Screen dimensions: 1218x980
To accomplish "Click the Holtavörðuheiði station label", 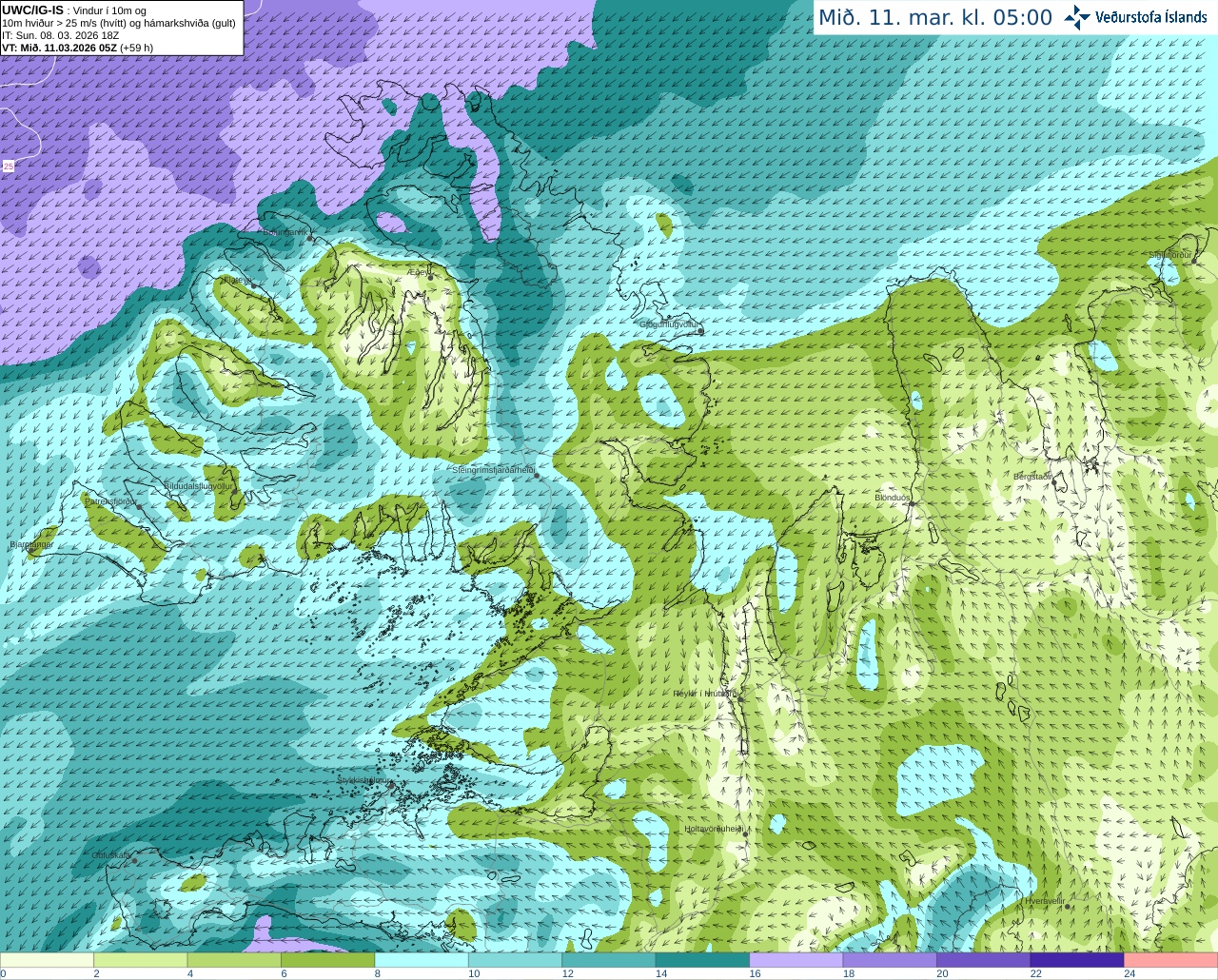I will click(714, 829).
